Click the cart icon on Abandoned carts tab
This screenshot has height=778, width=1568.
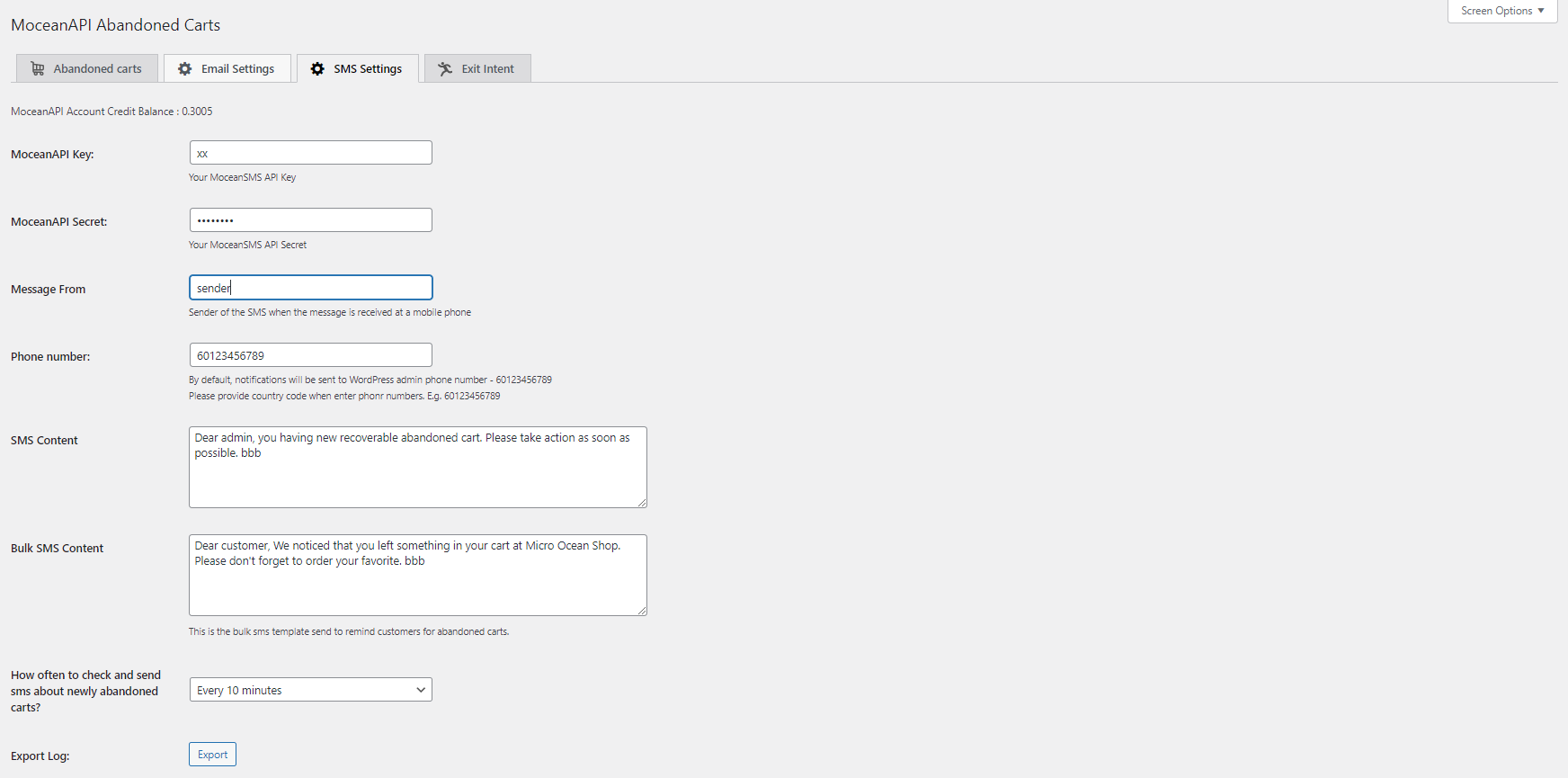(38, 68)
